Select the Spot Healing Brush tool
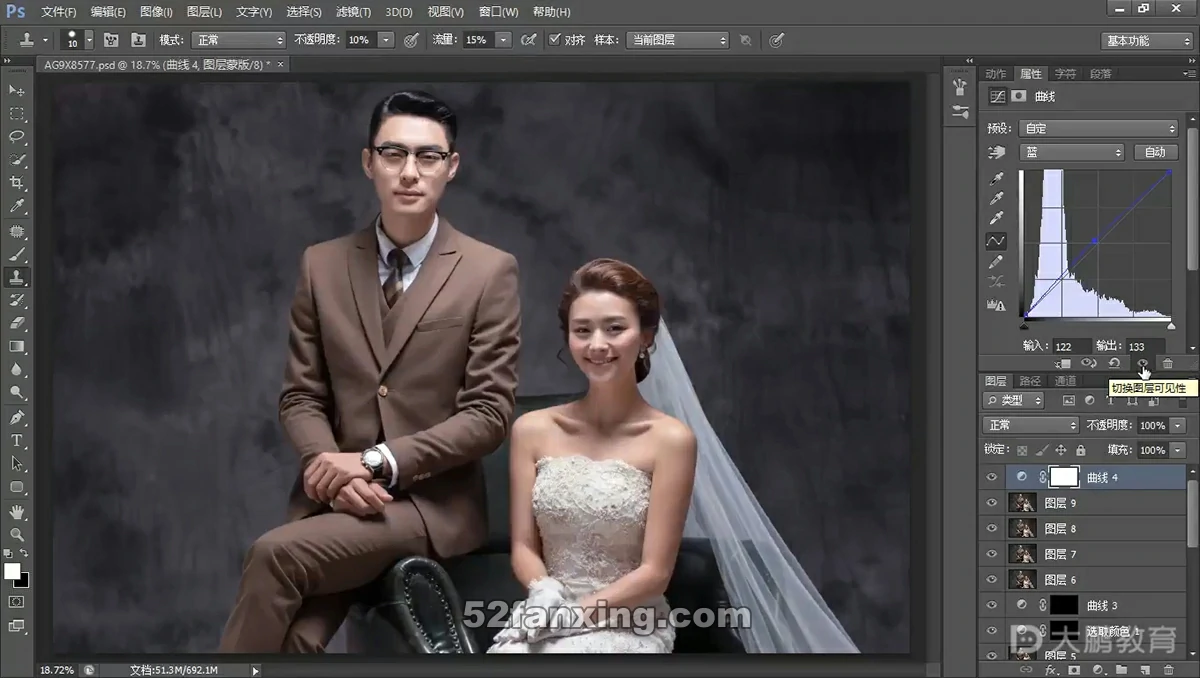Image resolution: width=1200 pixels, height=678 pixels. pos(17,231)
